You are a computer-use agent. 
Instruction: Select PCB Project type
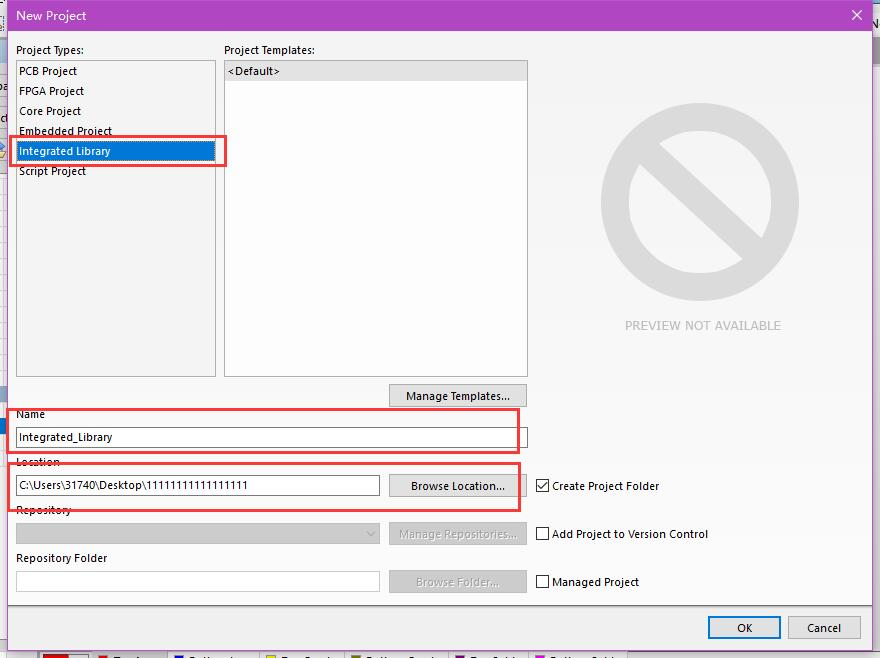(116, 71)
